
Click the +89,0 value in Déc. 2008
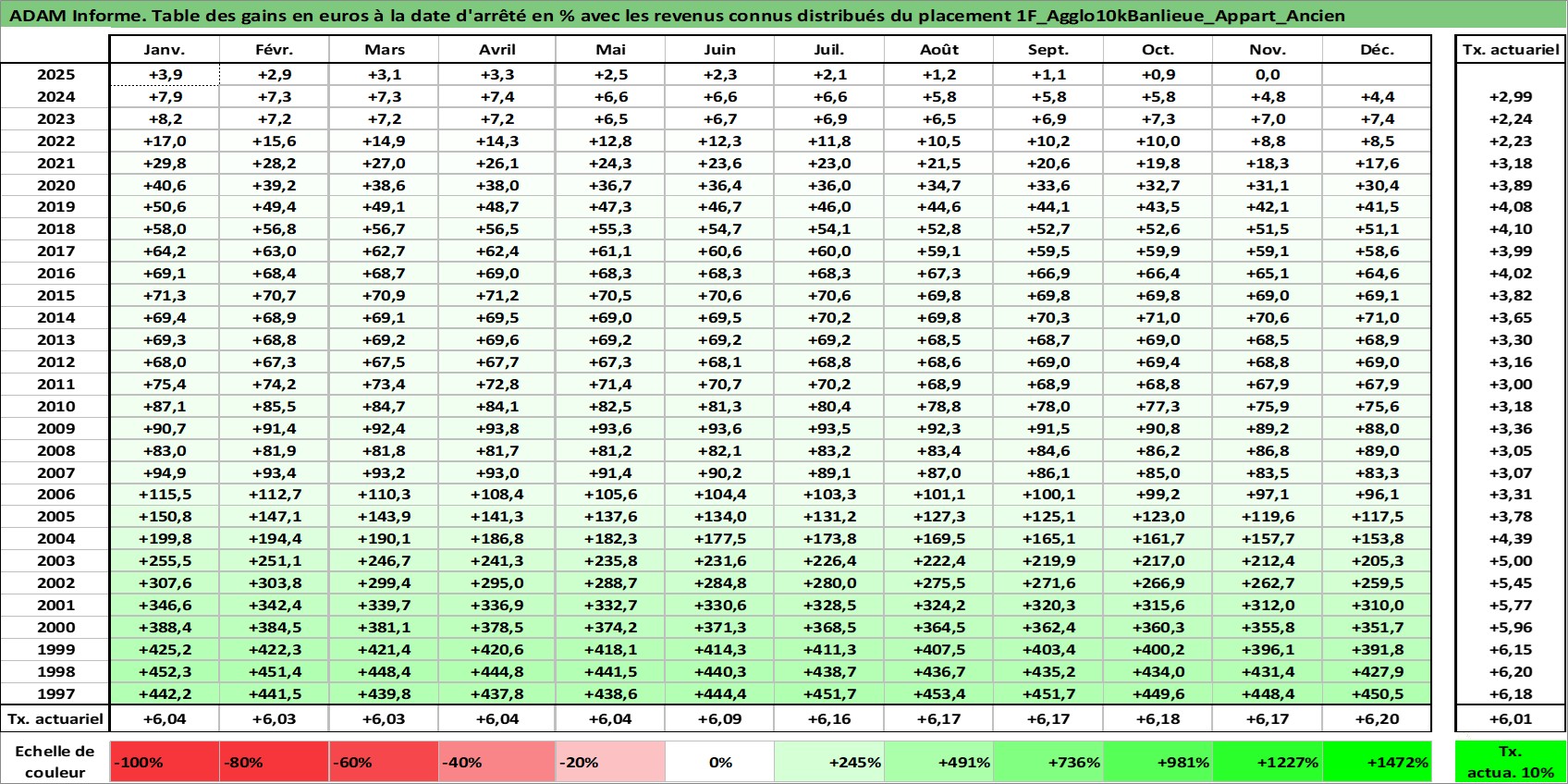click(x=1377, y=451)
